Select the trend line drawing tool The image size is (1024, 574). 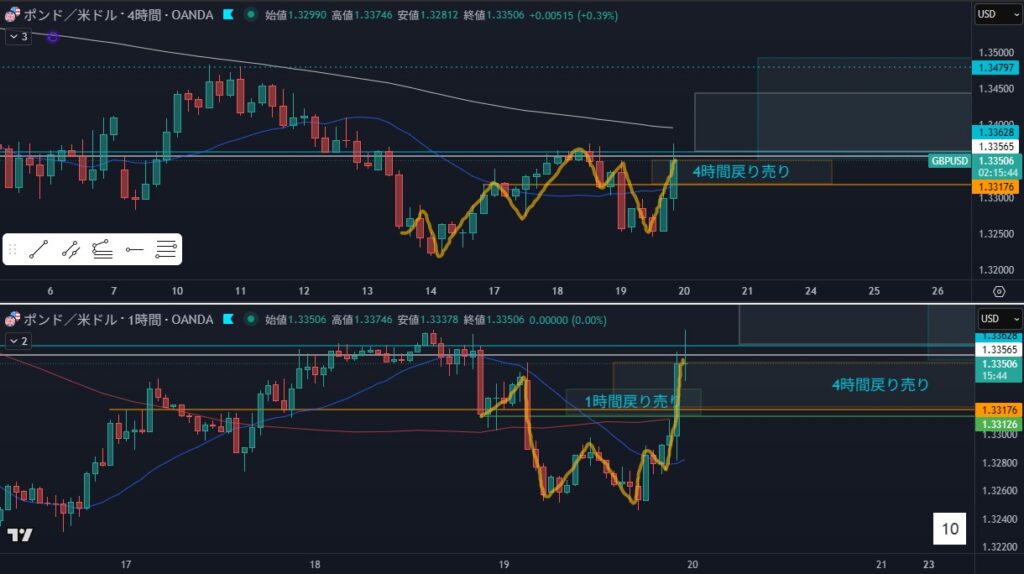40,250
